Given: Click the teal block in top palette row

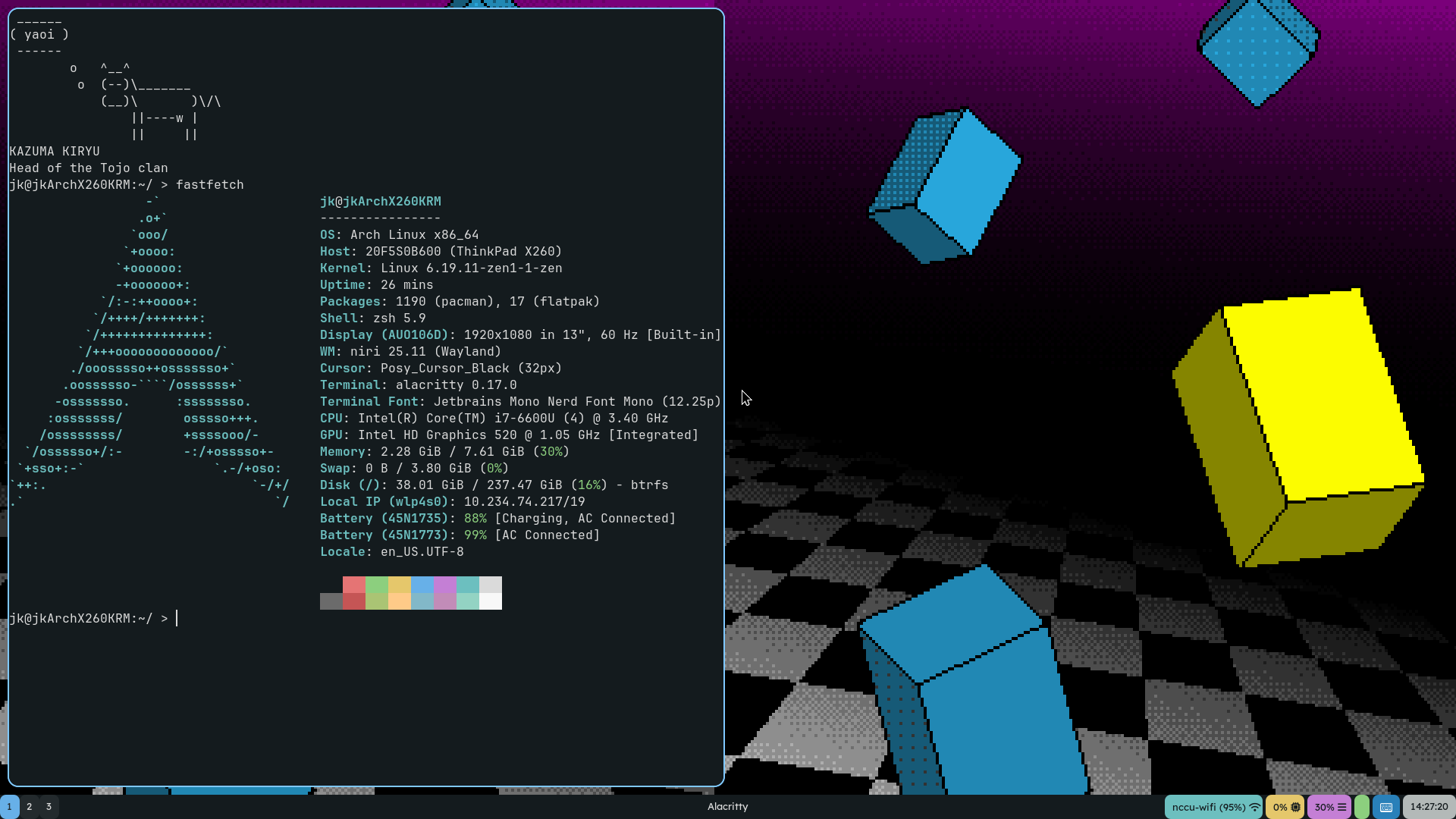Looking at the screenshot, I should (468, 585).
